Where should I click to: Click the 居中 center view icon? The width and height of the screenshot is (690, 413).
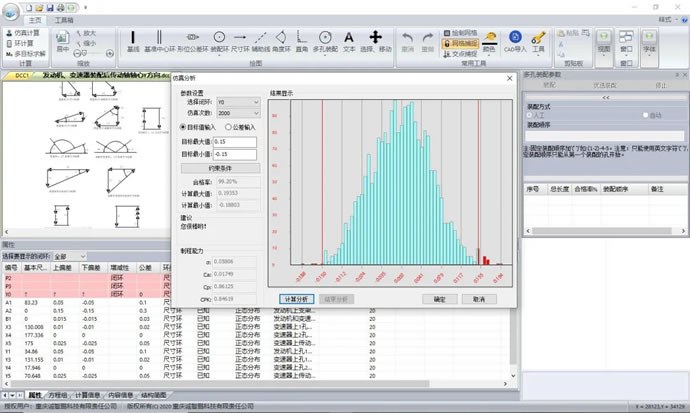pos(63,41)
